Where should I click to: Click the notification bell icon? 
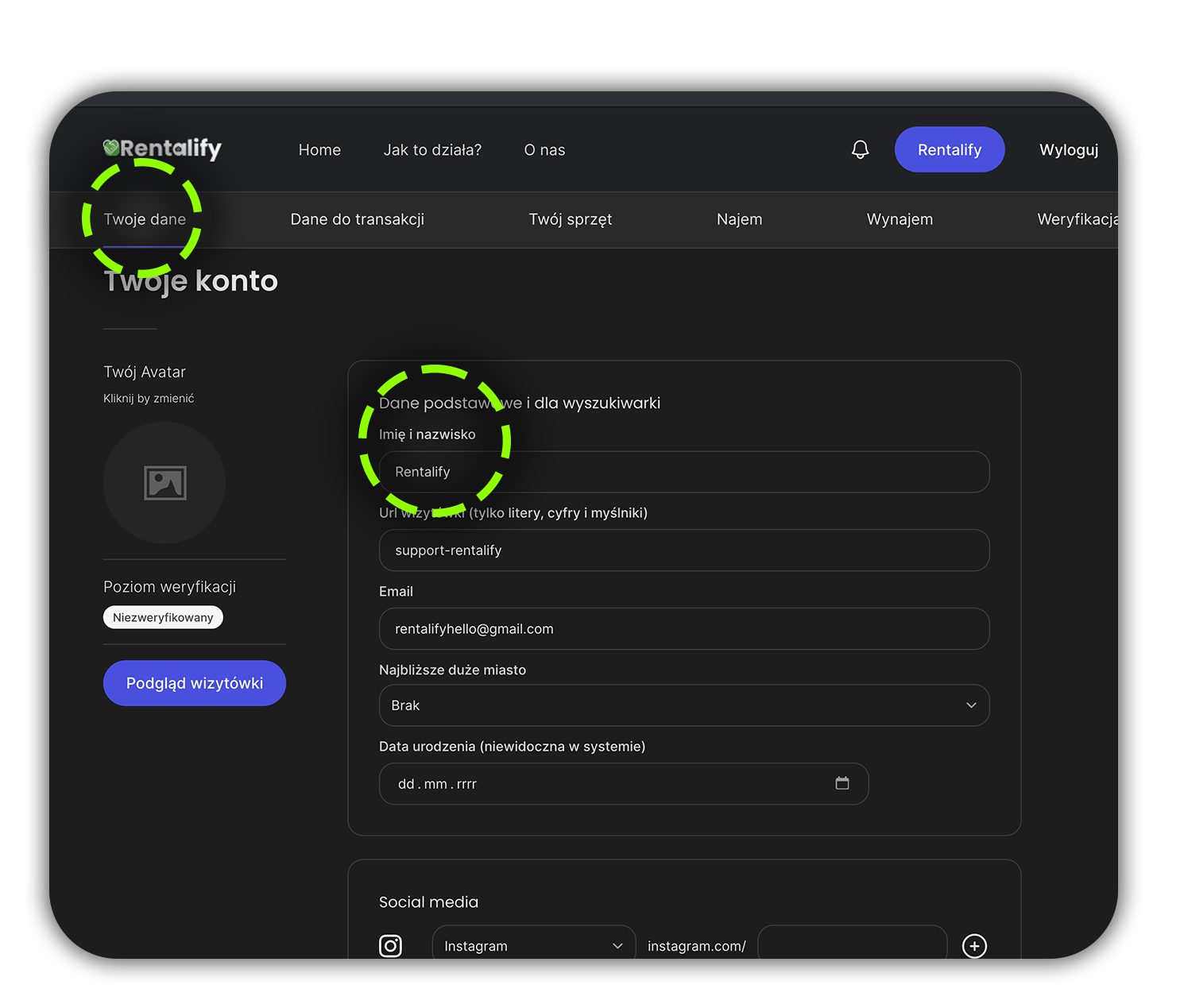860,149
